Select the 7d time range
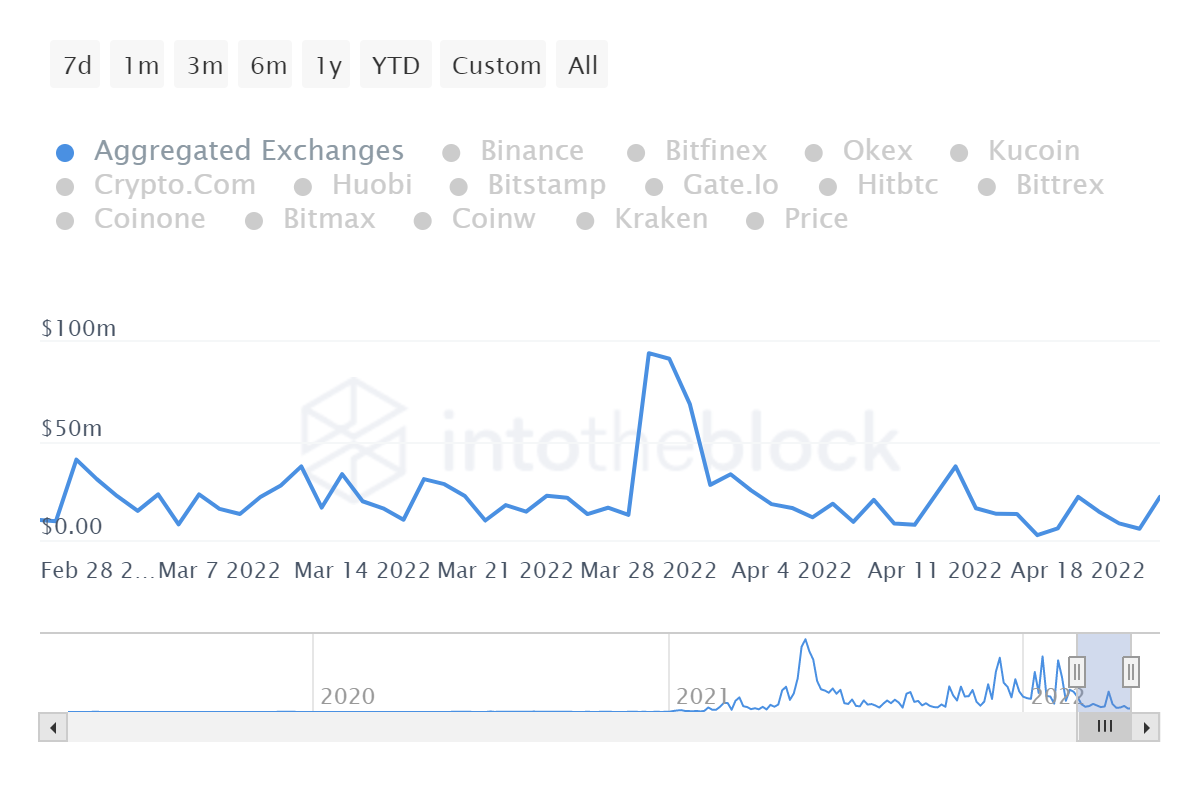Viewport: 1200px width, 800px height. click(x=76, y=66)
